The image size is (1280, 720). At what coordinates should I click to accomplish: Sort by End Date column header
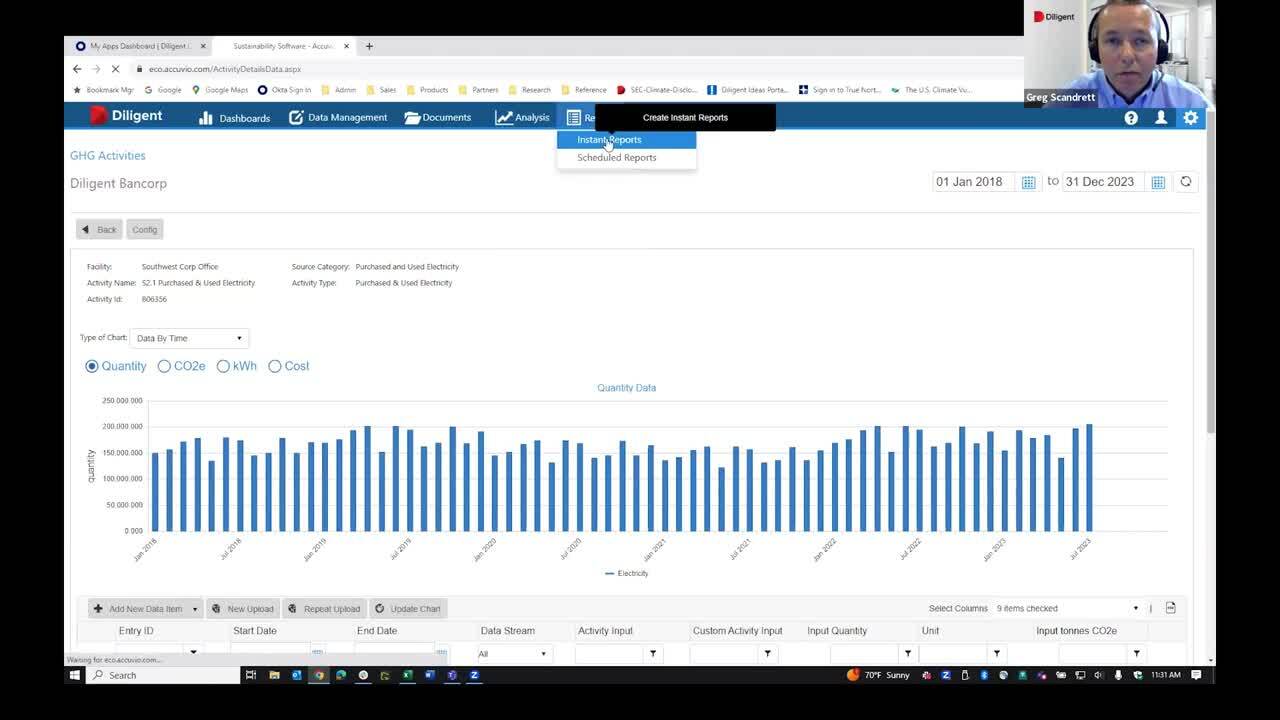tap(377, 631)
